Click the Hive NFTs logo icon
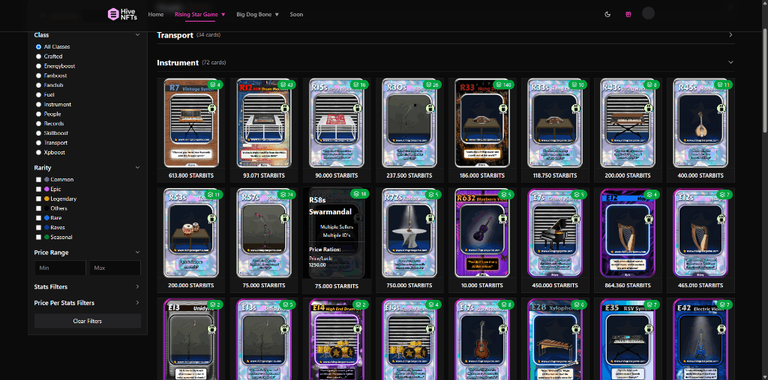The width and height of the screenshot is (768, 380). [114, 14]
